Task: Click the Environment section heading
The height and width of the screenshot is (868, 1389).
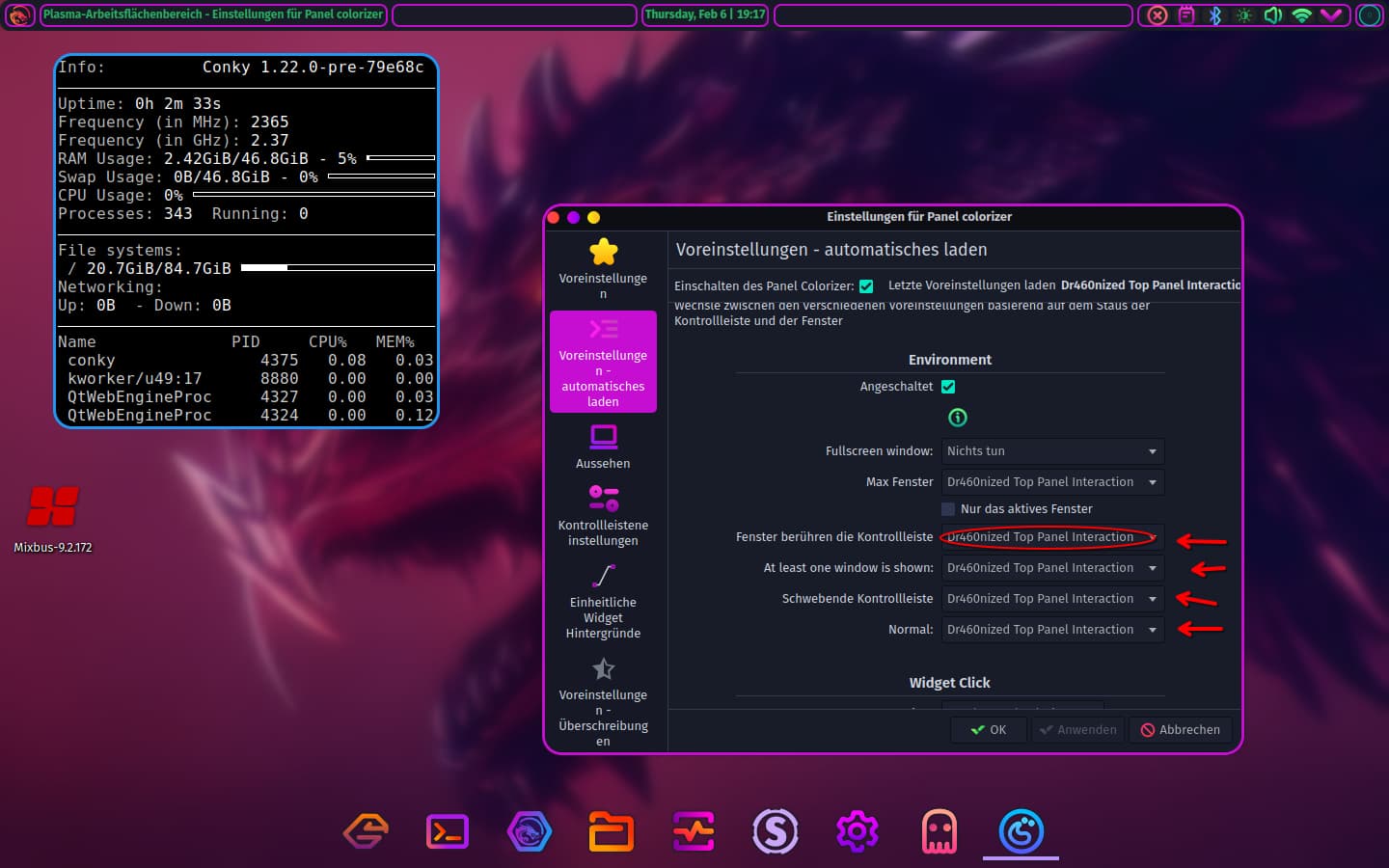Action: (x=950, y=360)
